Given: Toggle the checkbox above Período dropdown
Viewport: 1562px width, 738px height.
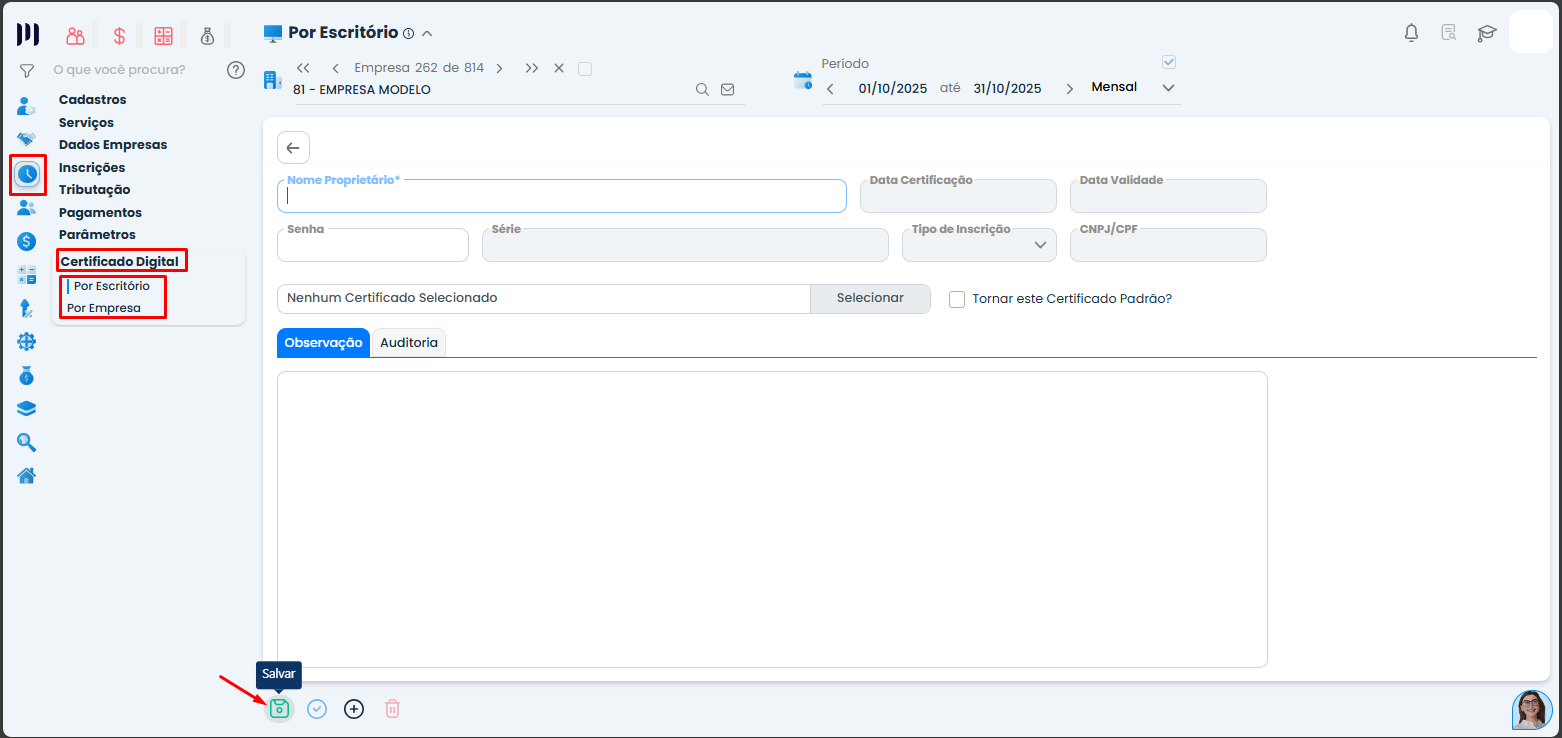Looking at the screenshot, I should coord(1169,62).
